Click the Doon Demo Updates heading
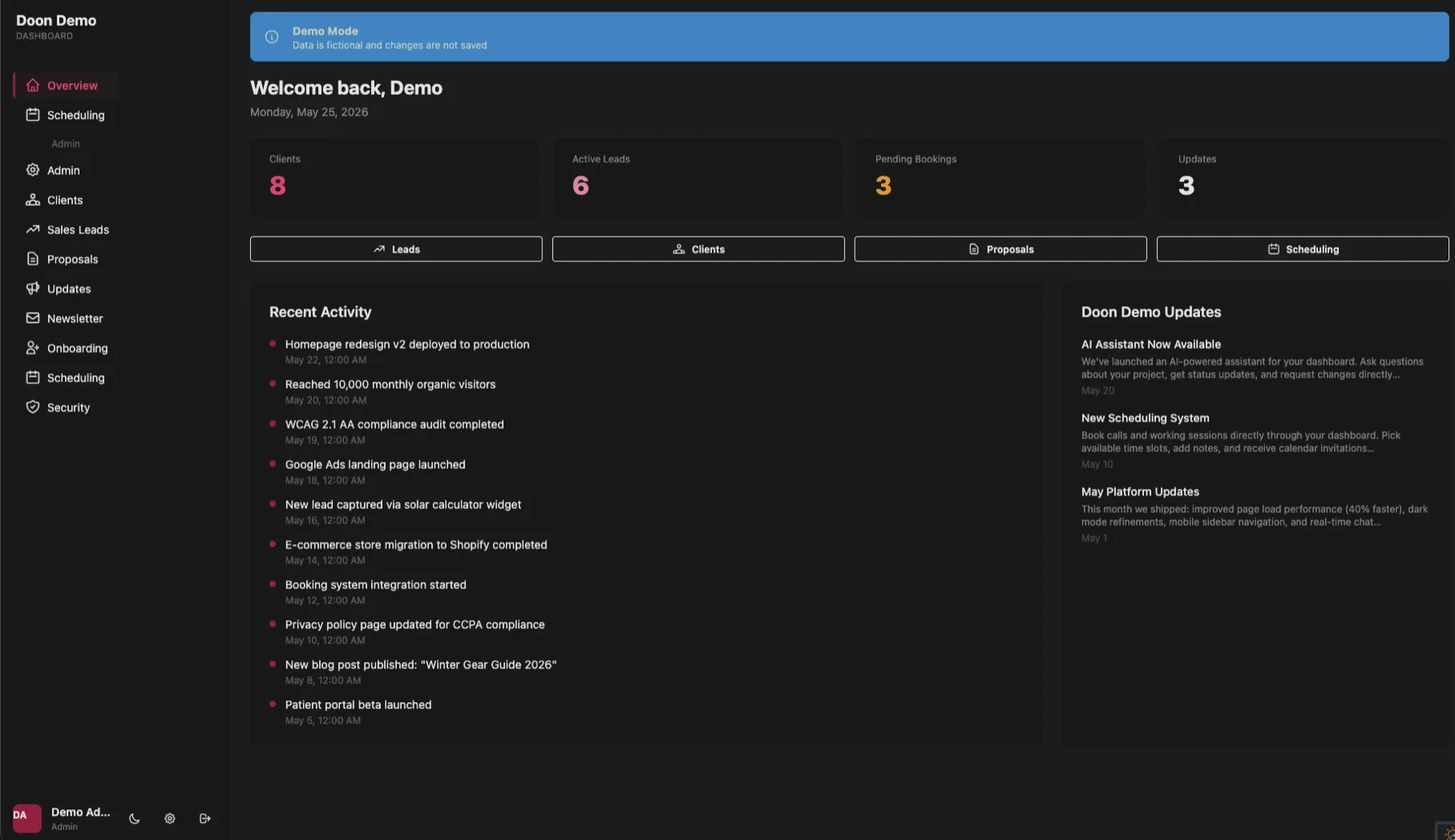 tap(1151, 312)
